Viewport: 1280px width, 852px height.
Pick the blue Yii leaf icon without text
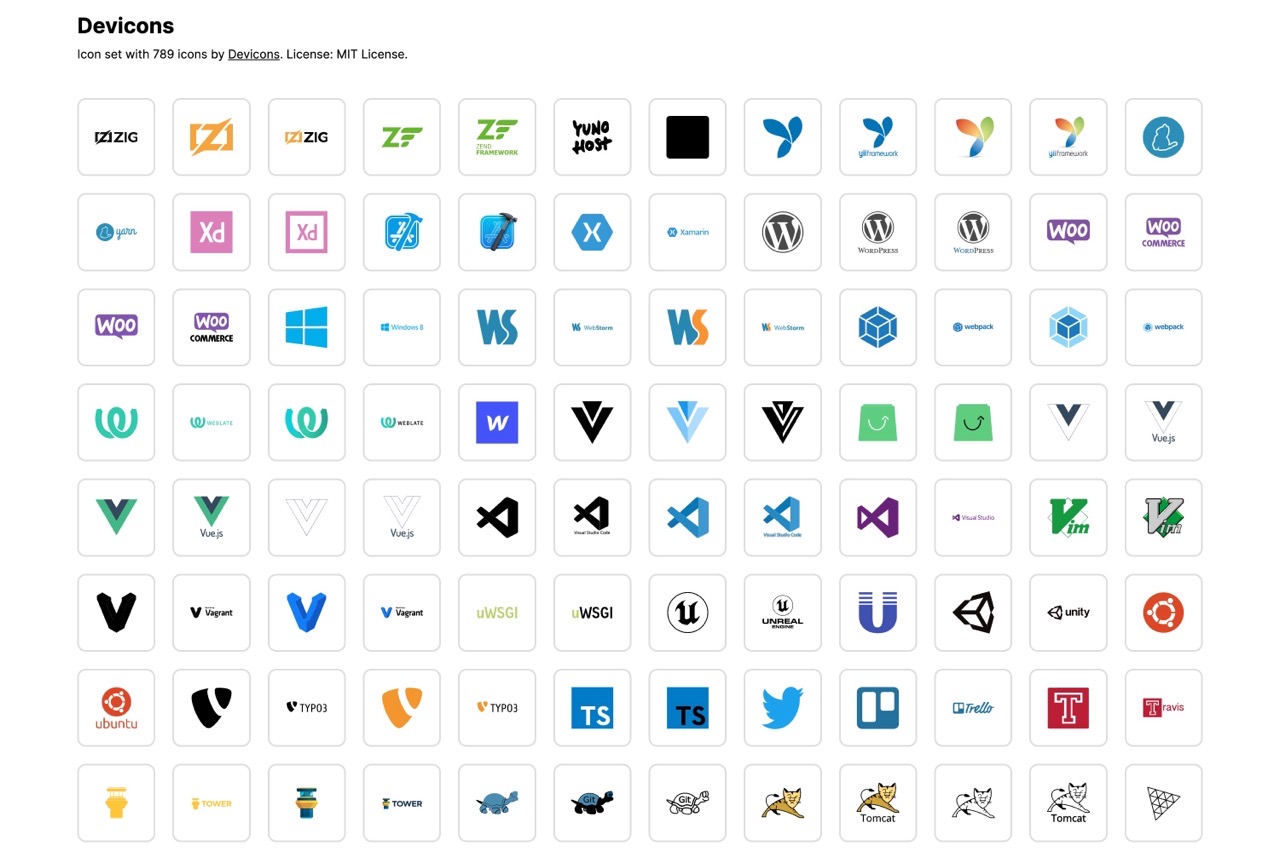click(783, 137)
